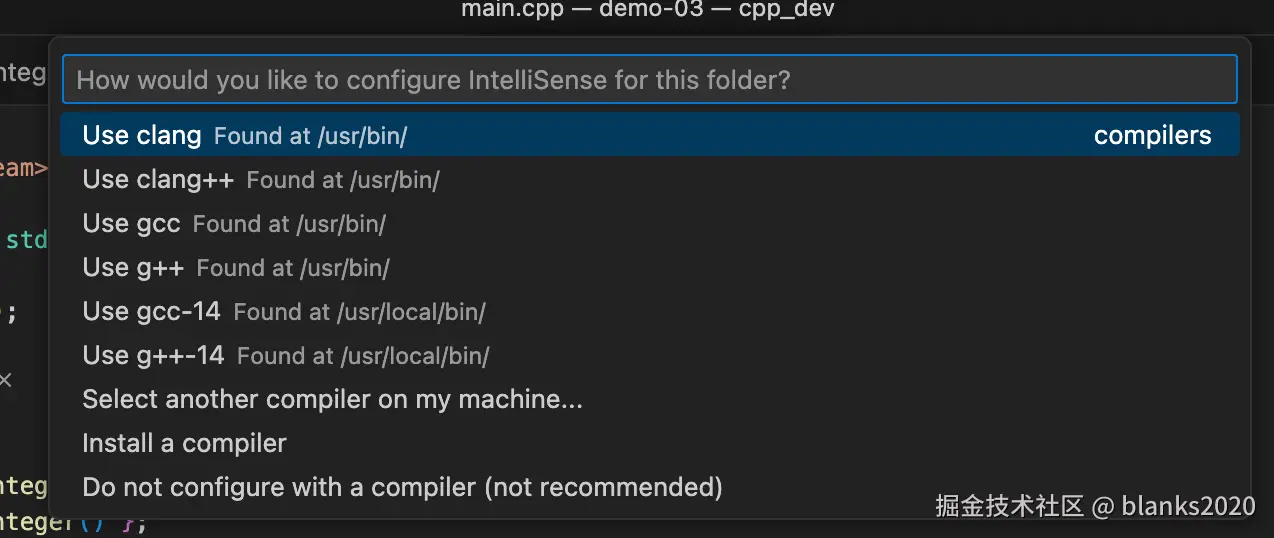Click the "compilers" group label
Image resolution: width=1274 pixels, height=538 pixels.
(x=1152, y=136)
